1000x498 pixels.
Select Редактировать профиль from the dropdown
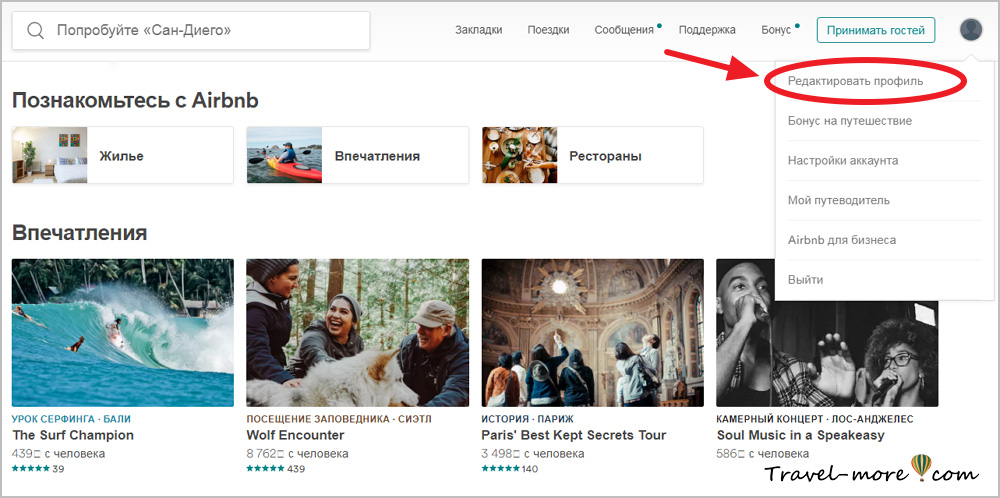point(855,80)
